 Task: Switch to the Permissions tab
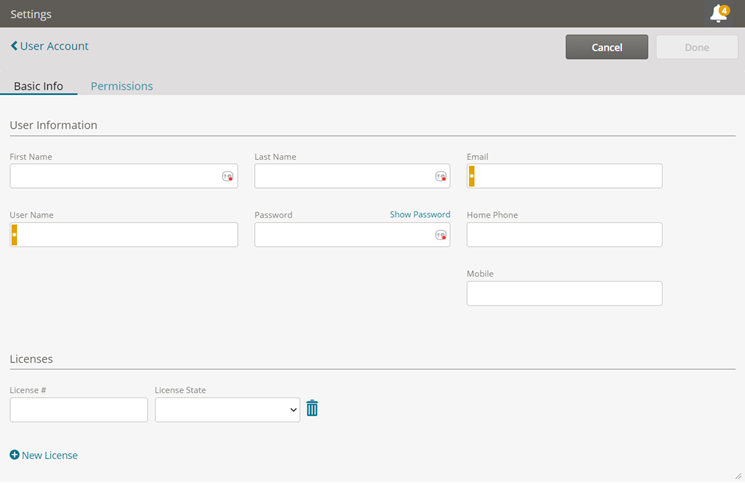pos(122,86)
